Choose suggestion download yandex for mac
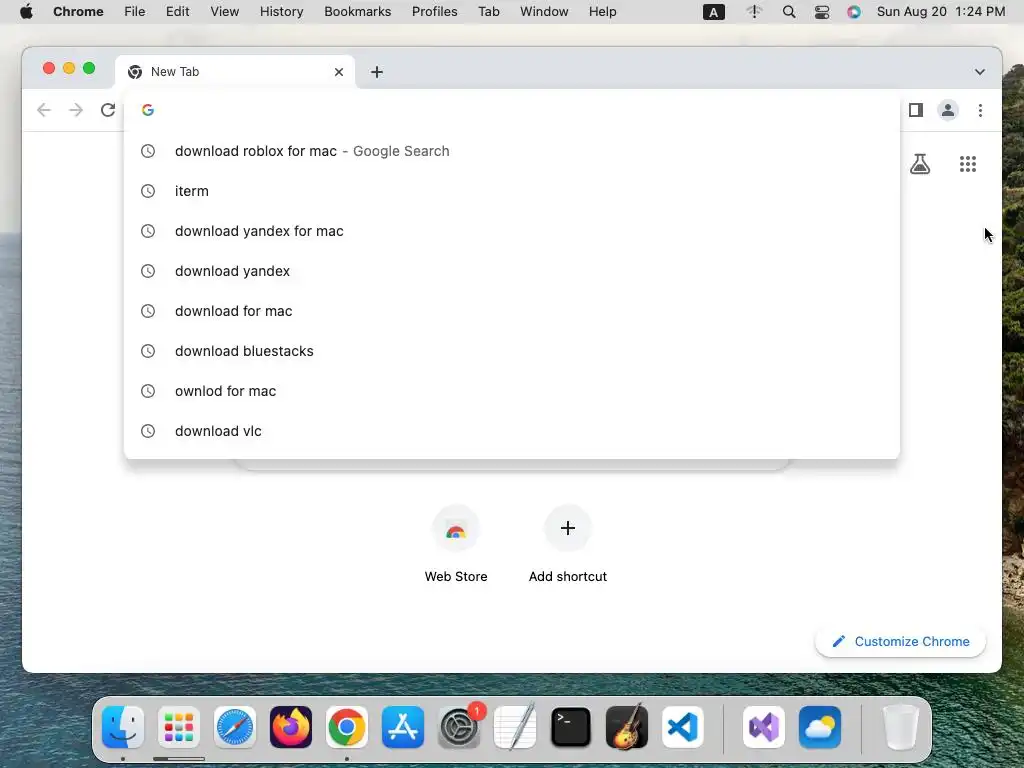Image resolution: width=1024 pixels, height=768 pixels. (x=512, y=231)
